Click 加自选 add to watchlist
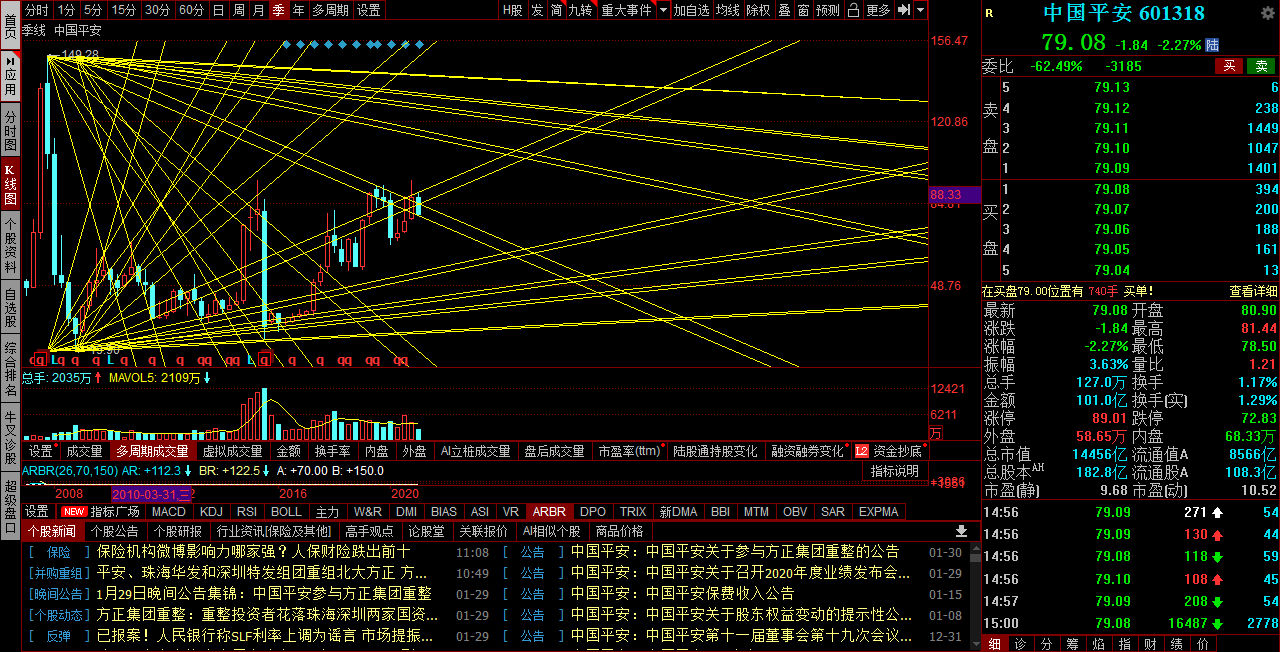Viewport: 1280px width, 652px height. click(691, 10)
